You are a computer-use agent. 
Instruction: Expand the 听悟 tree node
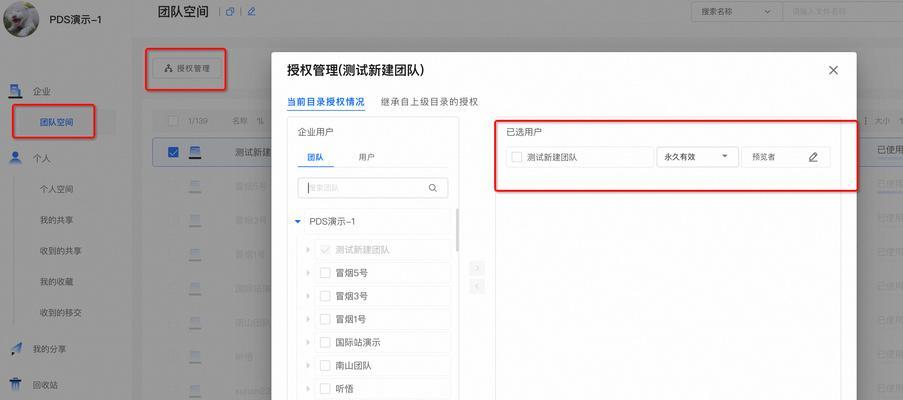pyautogui.click(x=308, y=388)
